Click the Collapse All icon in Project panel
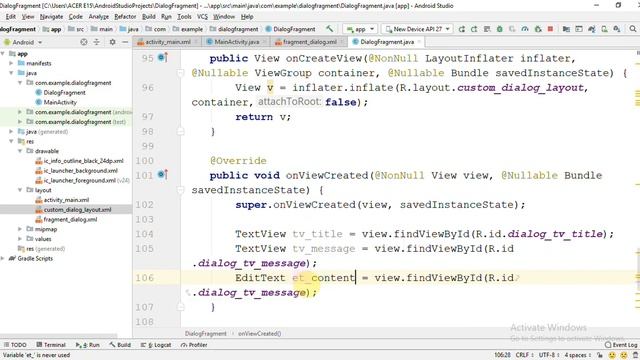Screen dimensions: 640x360 click(97, 42)
